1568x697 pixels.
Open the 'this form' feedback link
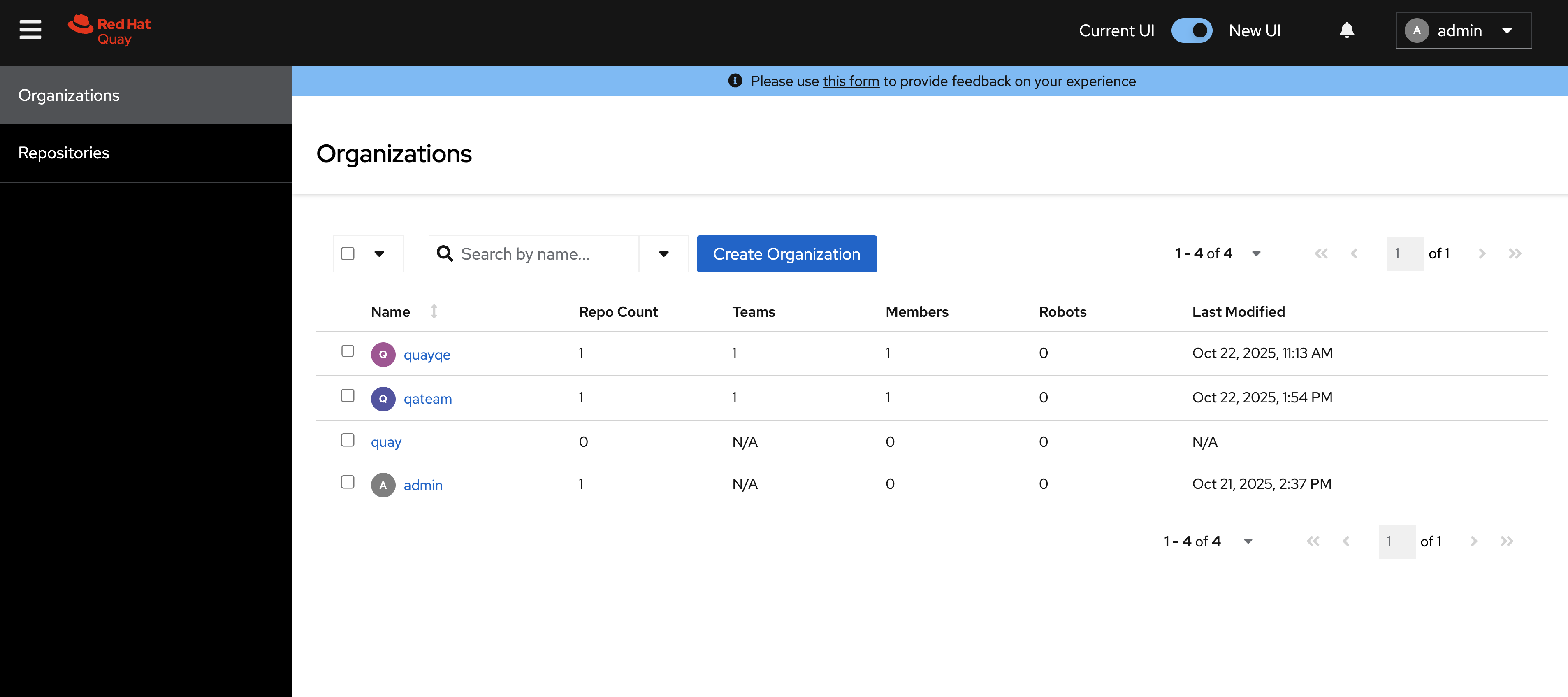[x=850, y=81]
